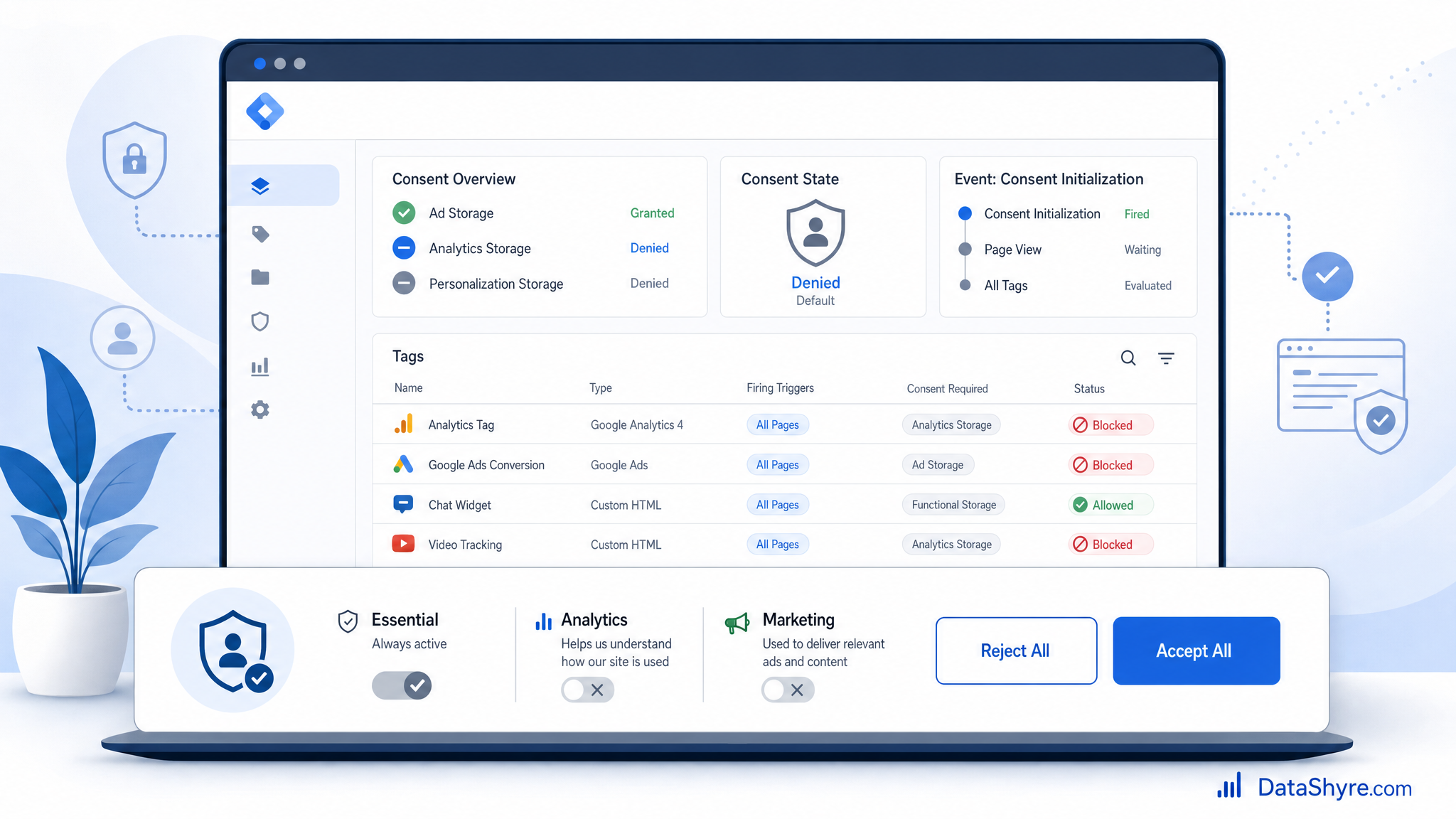This screenshot has height=819, width=1456.
Task: Click All Pages trigger for Analytics Tag
Action: [x=778, y=424]
